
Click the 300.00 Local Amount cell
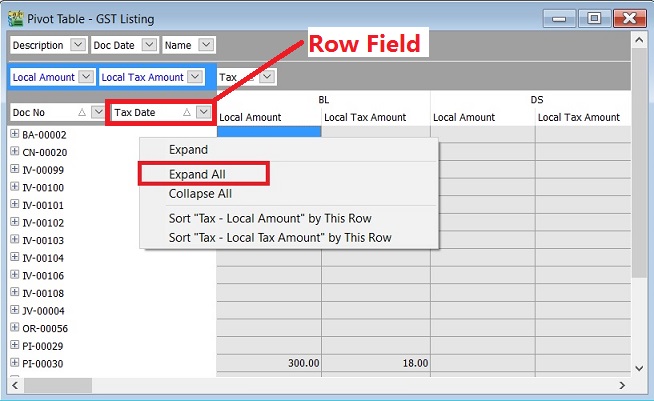tap(268, 363)
